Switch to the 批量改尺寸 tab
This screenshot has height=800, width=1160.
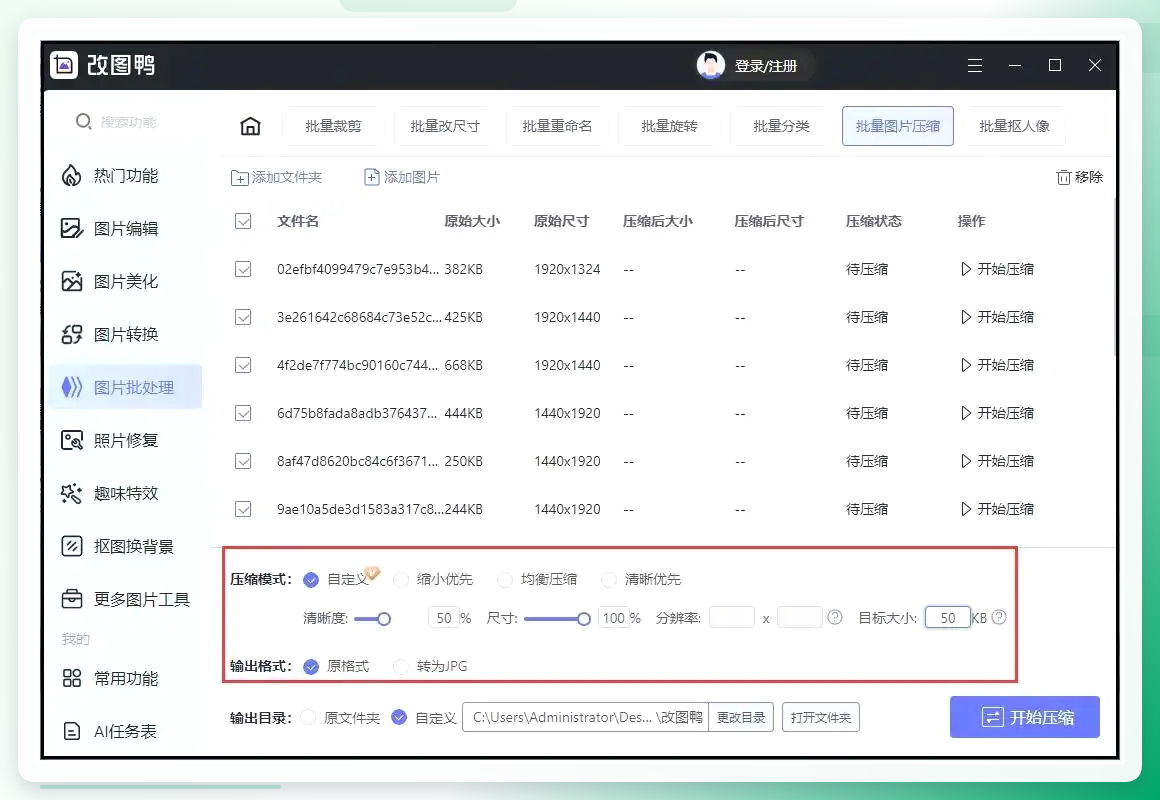click(x=445, y=126)
